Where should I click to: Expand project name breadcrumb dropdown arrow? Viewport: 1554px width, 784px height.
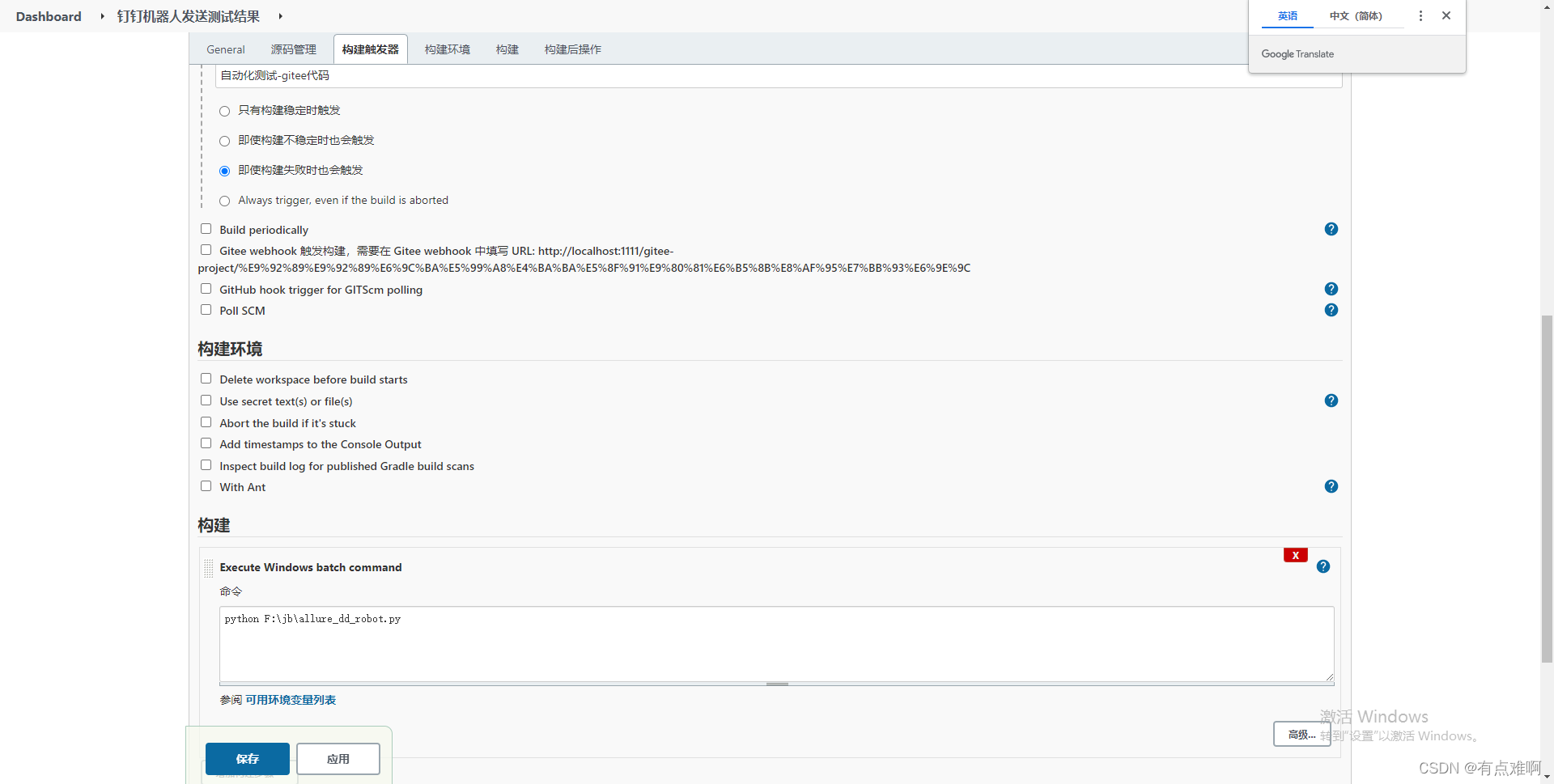(x=280, y=16)
